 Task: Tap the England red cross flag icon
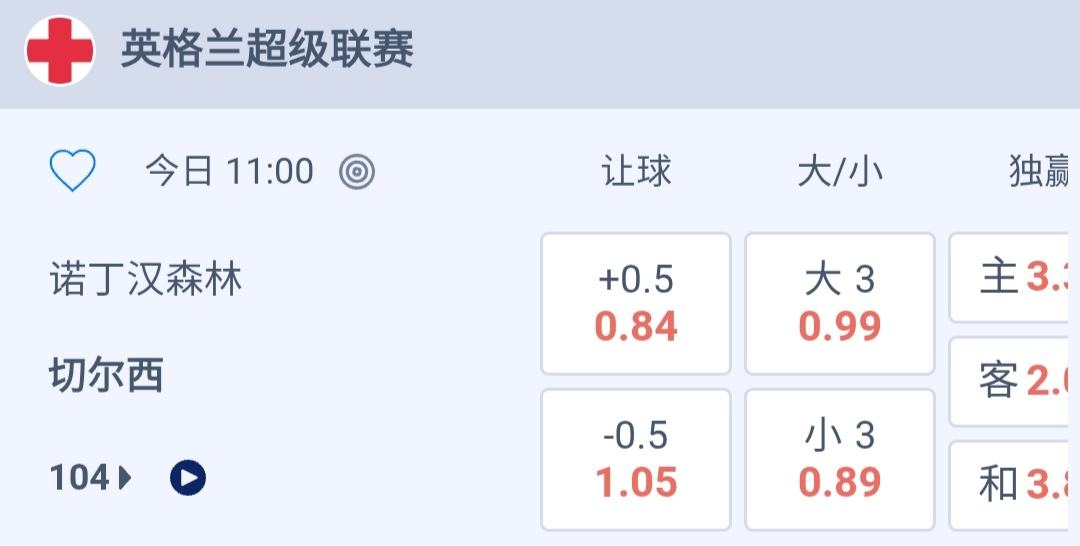60,50
